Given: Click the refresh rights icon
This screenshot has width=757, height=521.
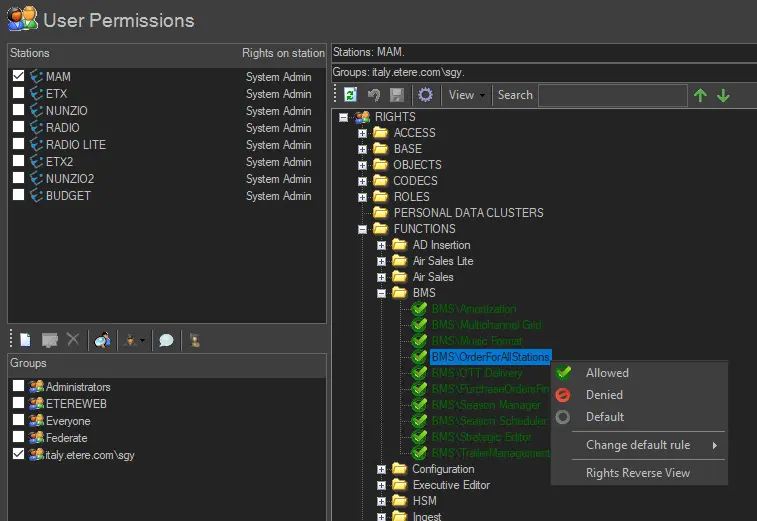Looking at the screenshot, I should pyautogui.click(x=350, y=95).
